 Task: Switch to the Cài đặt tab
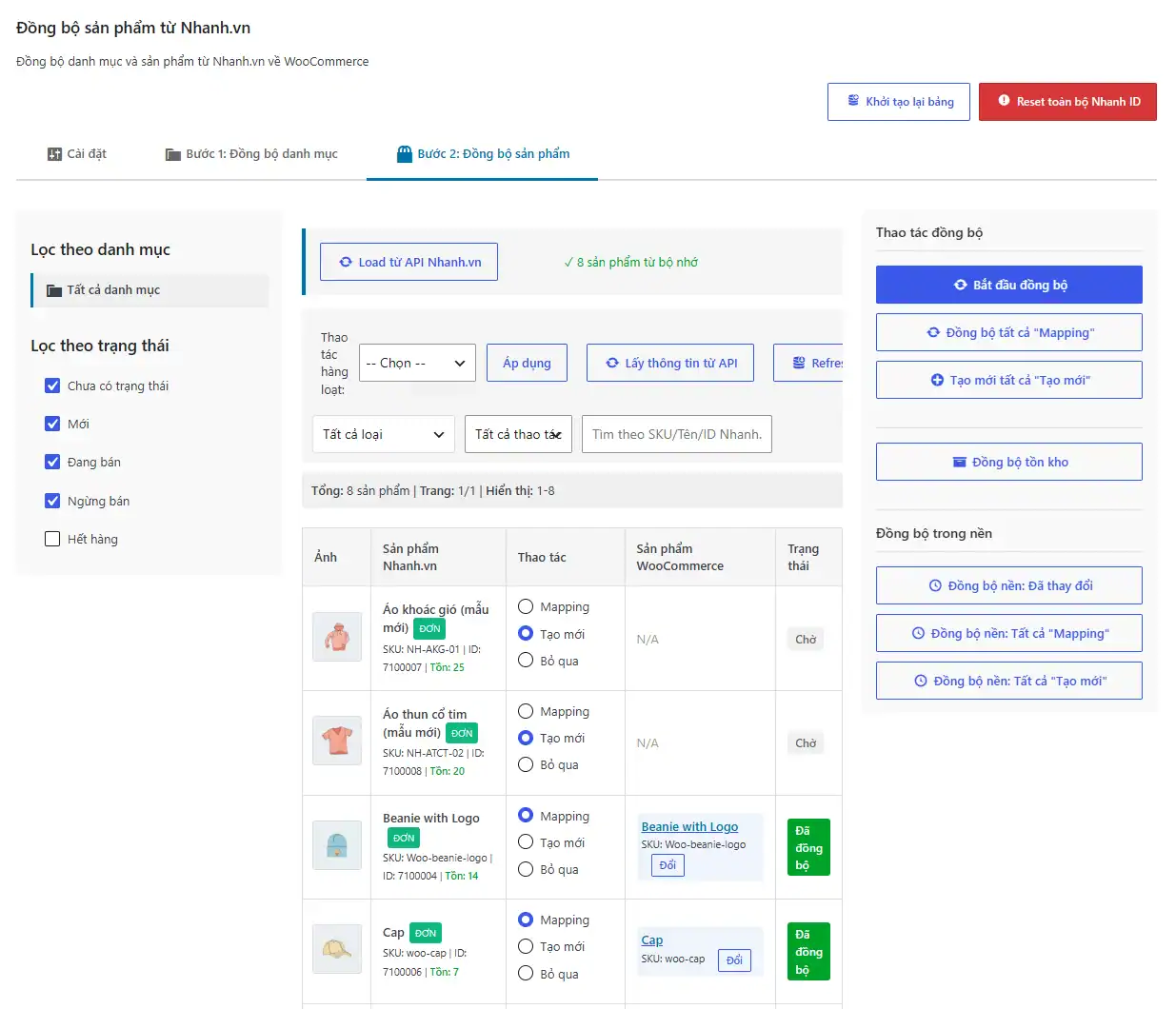[x=77, y=154]
